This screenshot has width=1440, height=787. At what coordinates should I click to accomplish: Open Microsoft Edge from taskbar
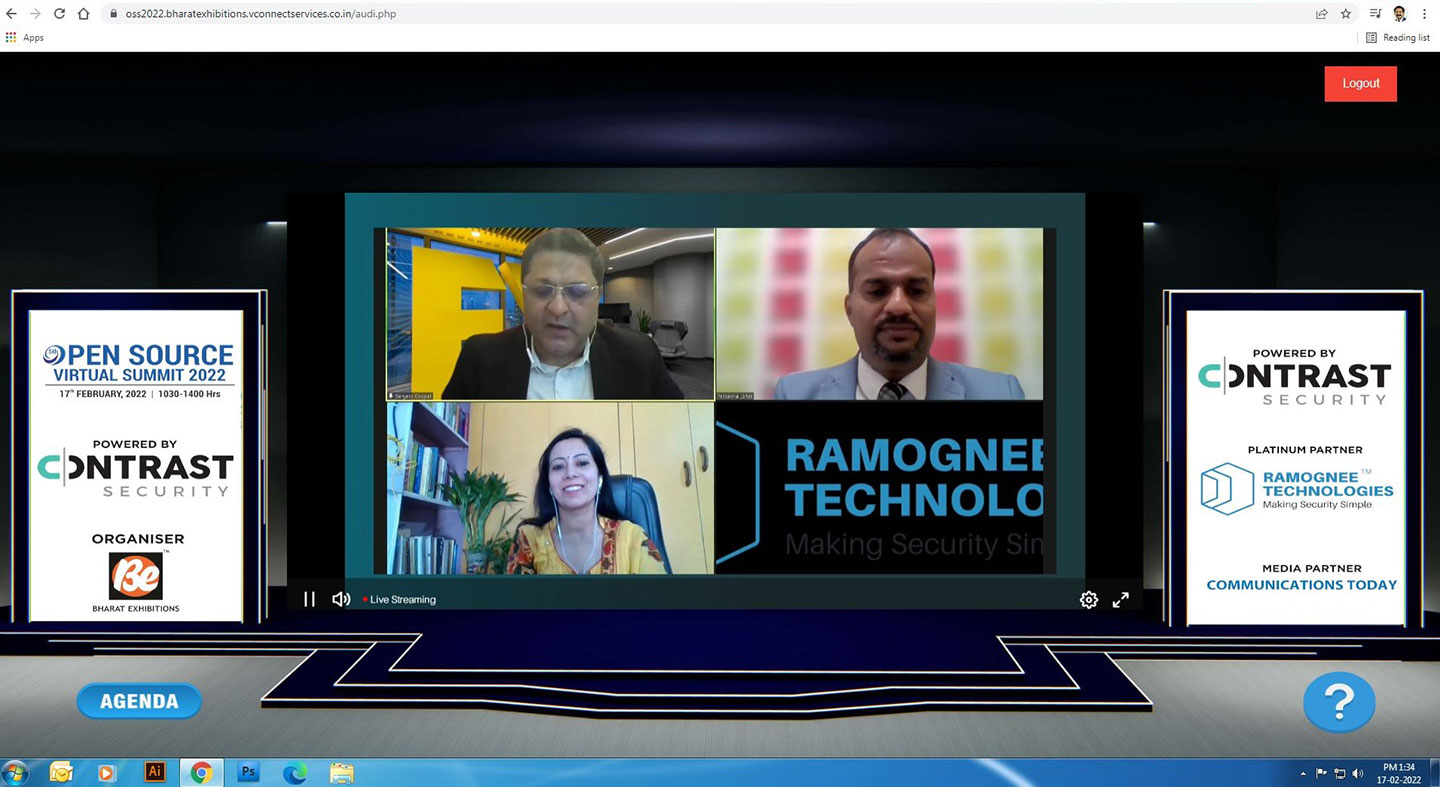(x=295, y=772)
